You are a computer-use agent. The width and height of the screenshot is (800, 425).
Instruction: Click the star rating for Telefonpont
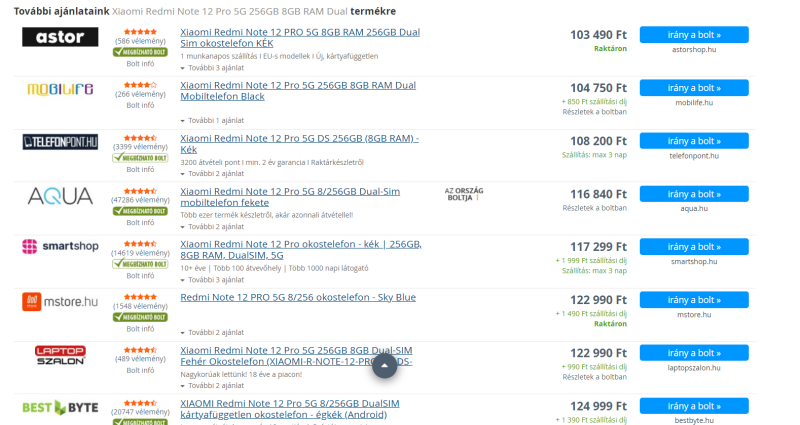(140, 138)
